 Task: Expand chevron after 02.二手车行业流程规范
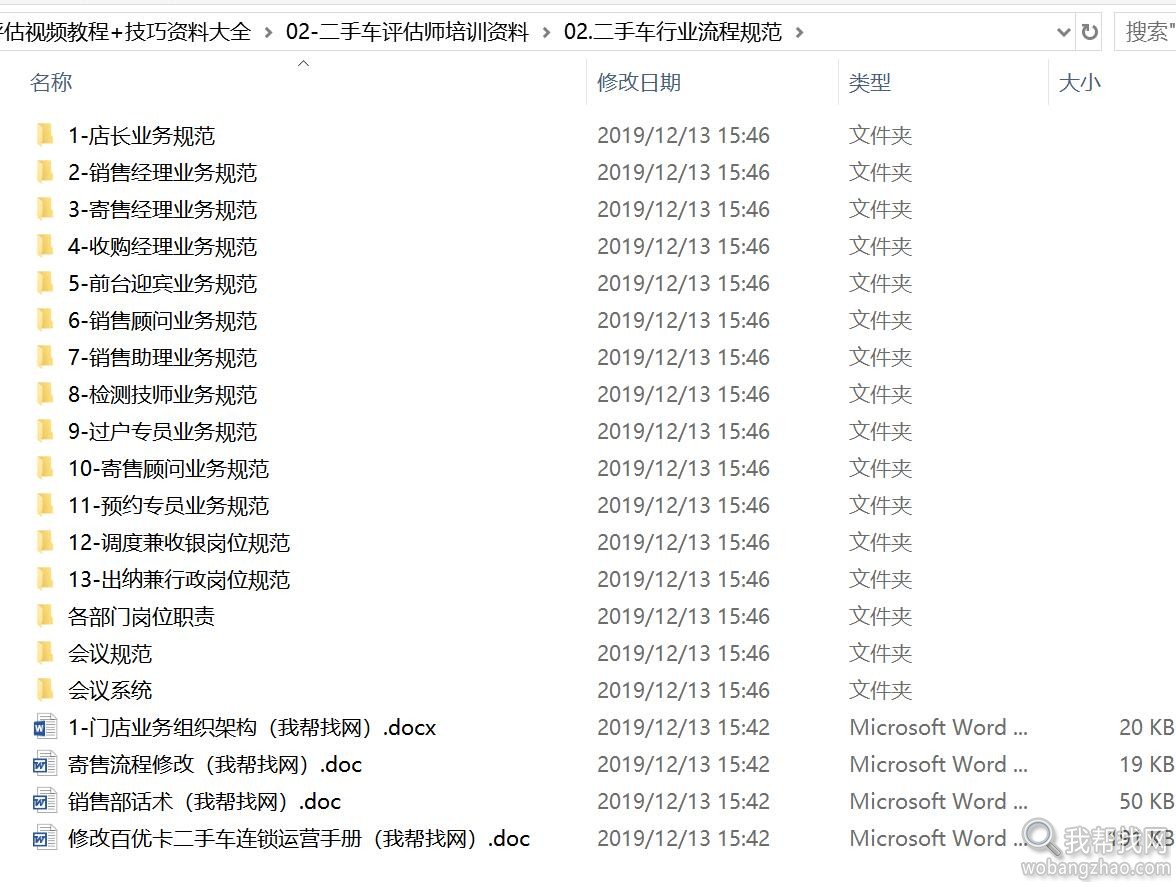799,32
